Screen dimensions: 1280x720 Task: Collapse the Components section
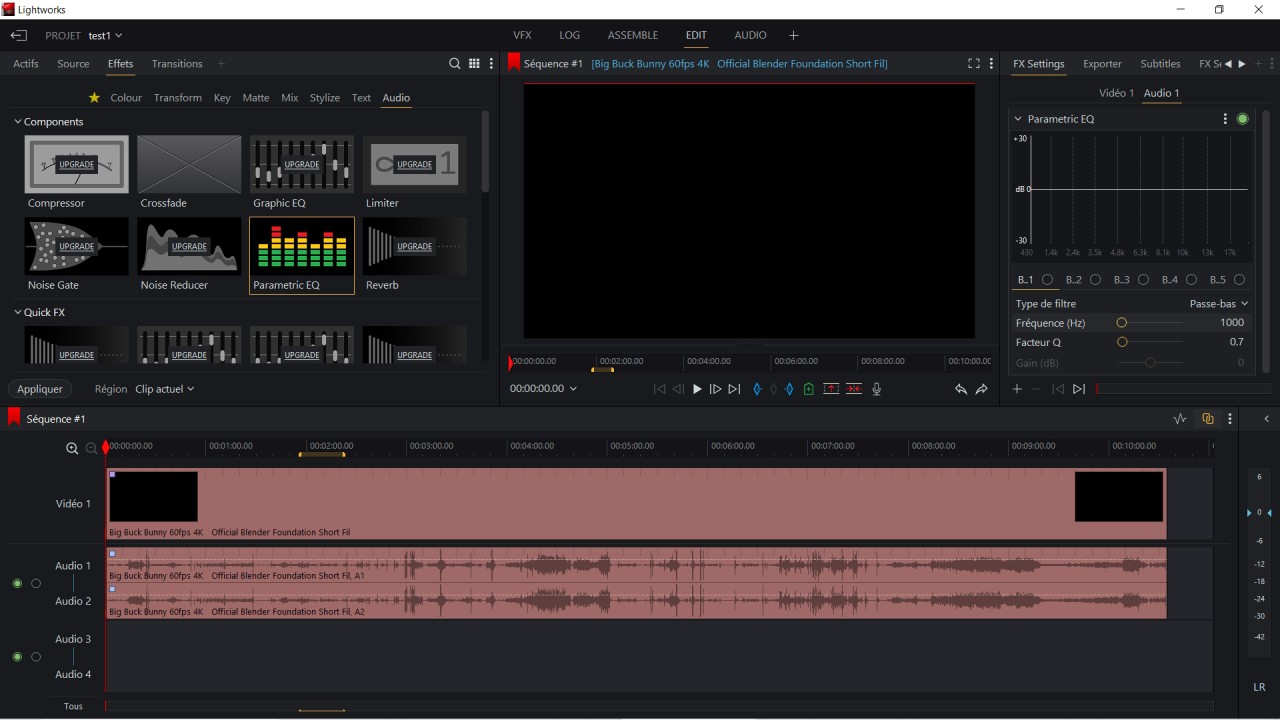coord(18,122)
